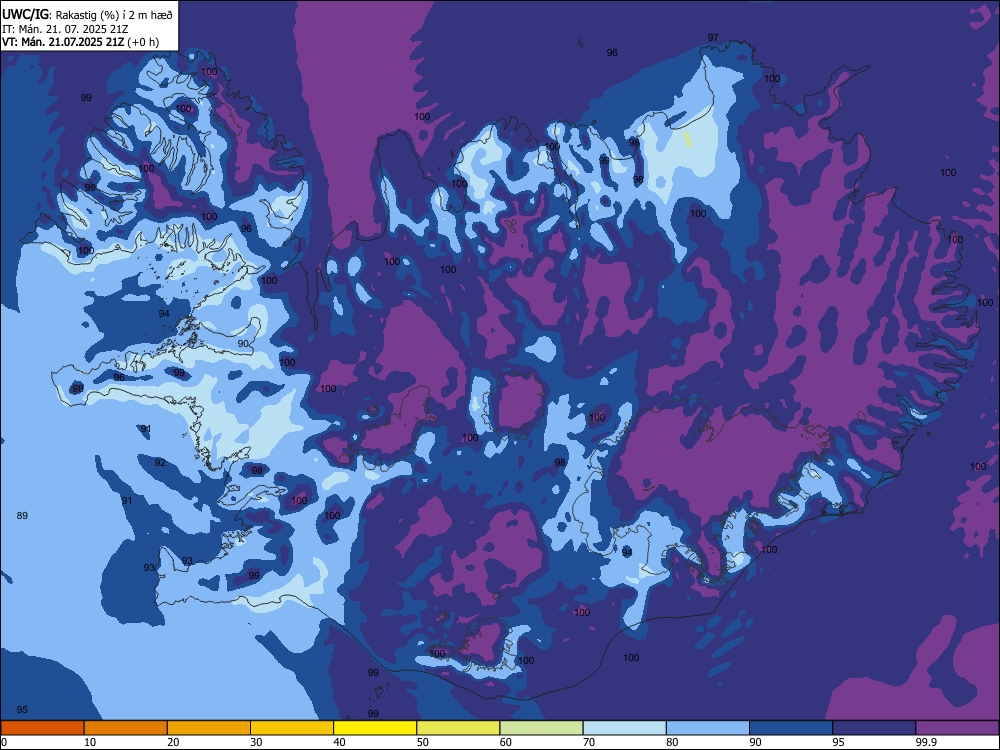Select the '40' tick label on the color scale

[339, 742]
